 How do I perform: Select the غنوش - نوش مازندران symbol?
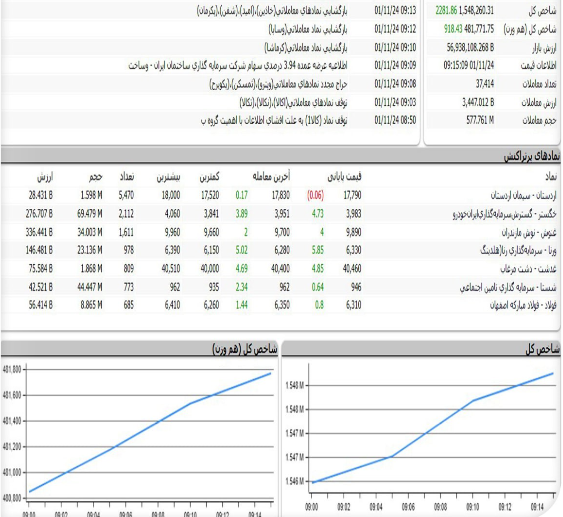point(529,233)
